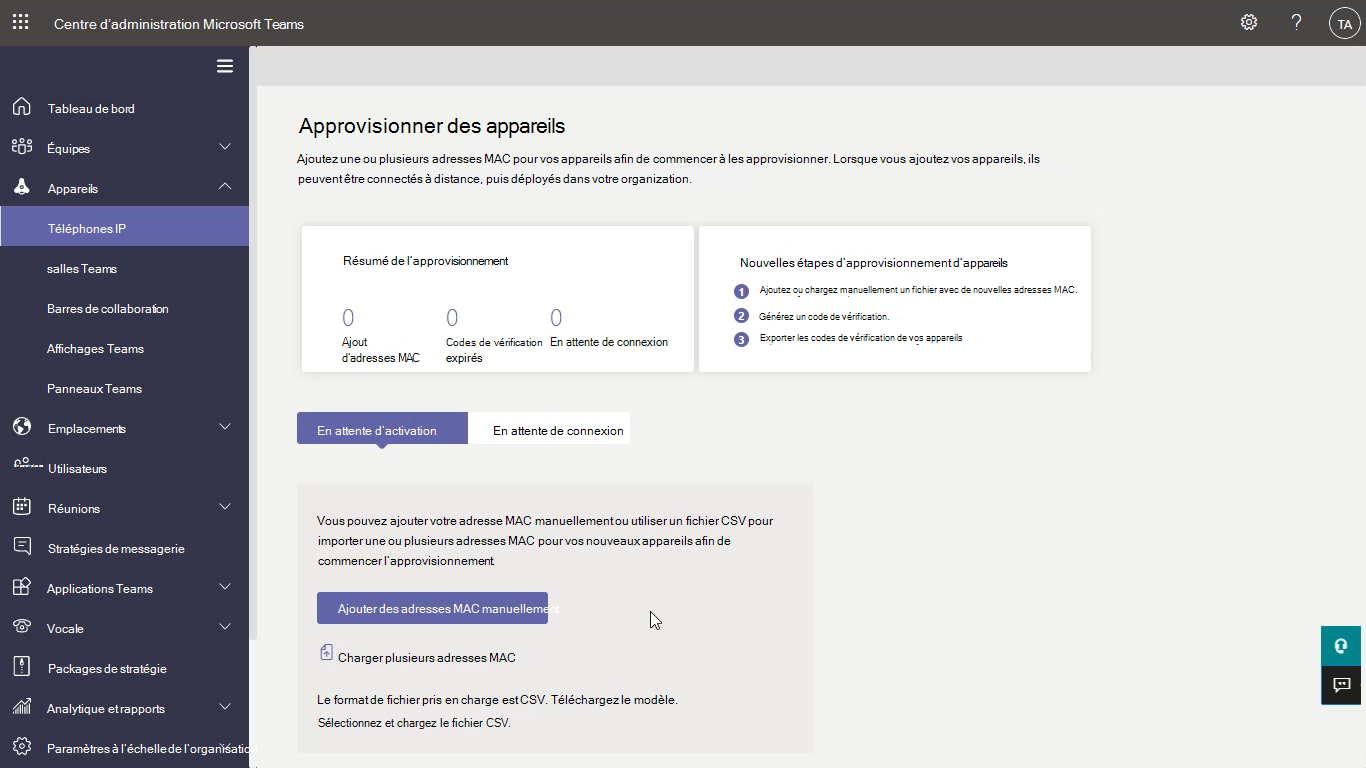Click Charger plusieurs adresses MAC link
This screenshot has width=1366, height=768.
coord(427,657)
